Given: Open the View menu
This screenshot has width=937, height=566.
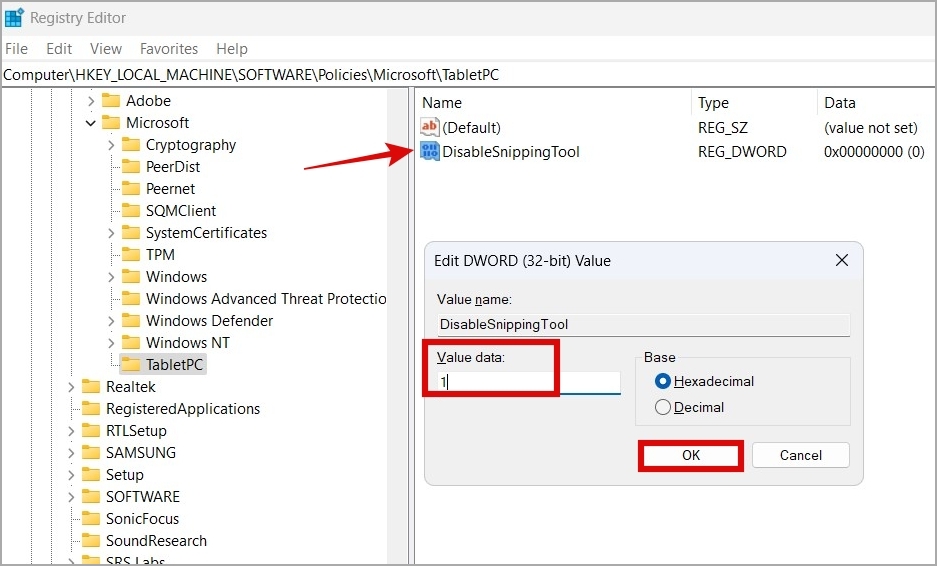Looking at the screenshot, I should tap(106, 48).
